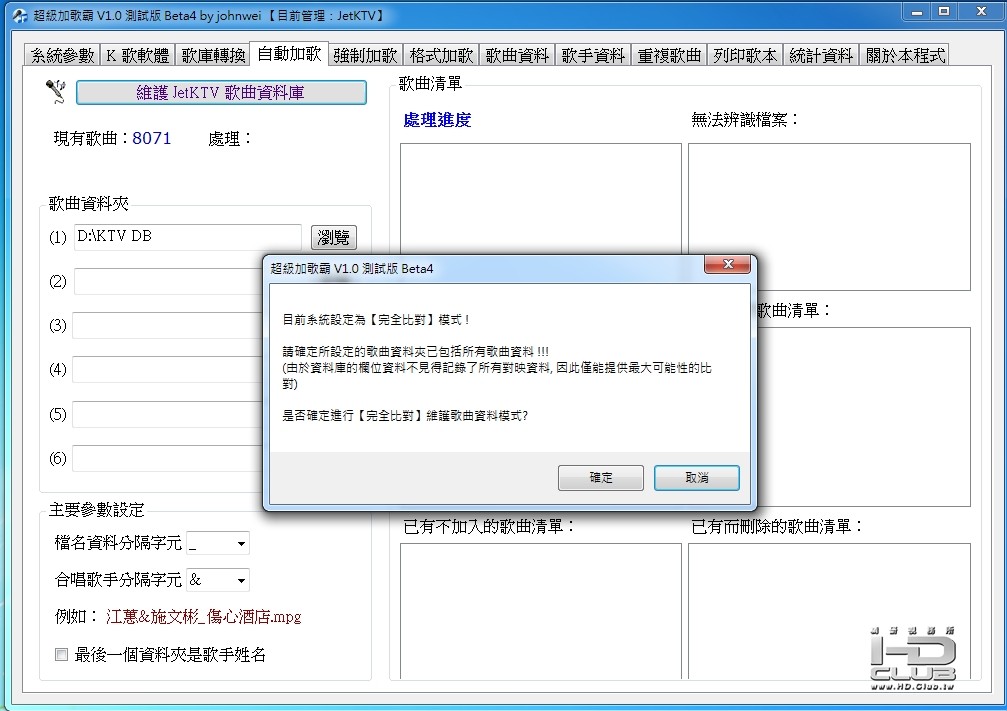Maximize the main window
The height and width of the screenshot is (711, 1007).
coord(943,12)
